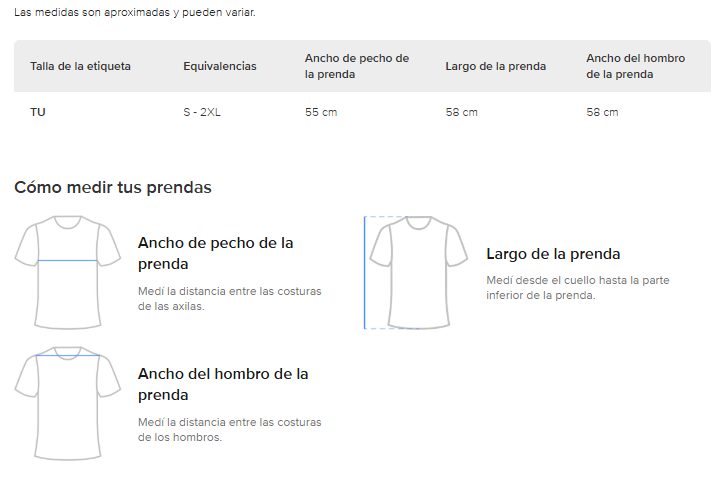Screen dimensions: 728x481
Task: Click the garment length t-shirt illustration
Action: pyautogui.click(x=416, y=273)
